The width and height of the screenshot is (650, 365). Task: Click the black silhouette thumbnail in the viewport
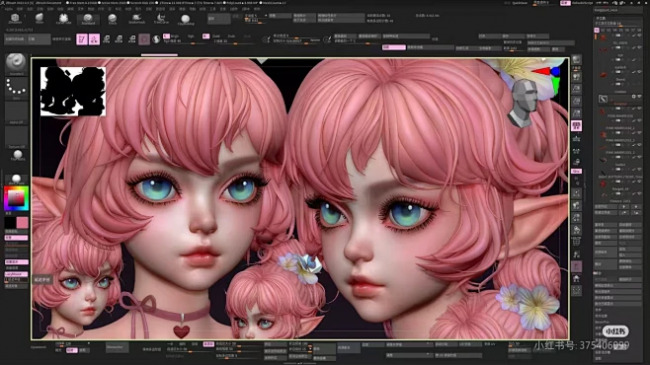pyautogui.click(x=73, y=91)
